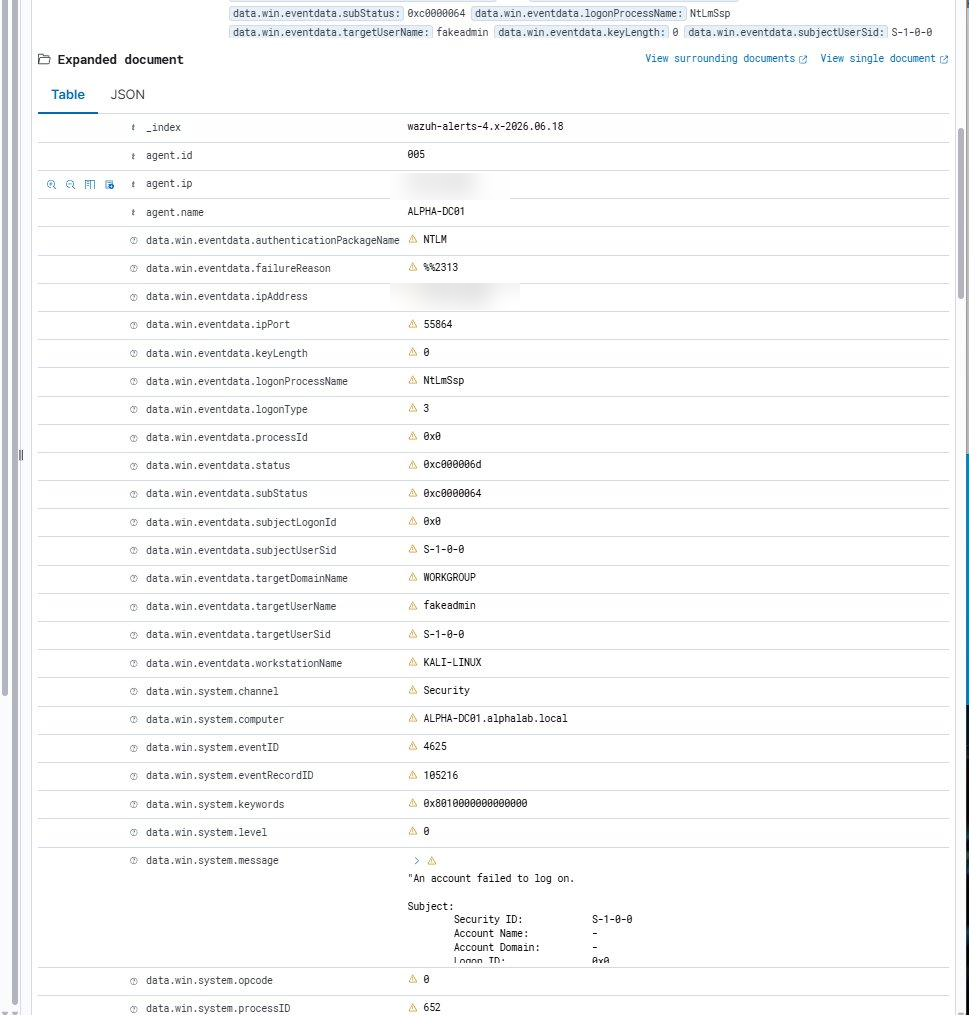980x1036 pixels.
Task: Select agent.name value ALPHA-DC01
Action: (435, 211)
